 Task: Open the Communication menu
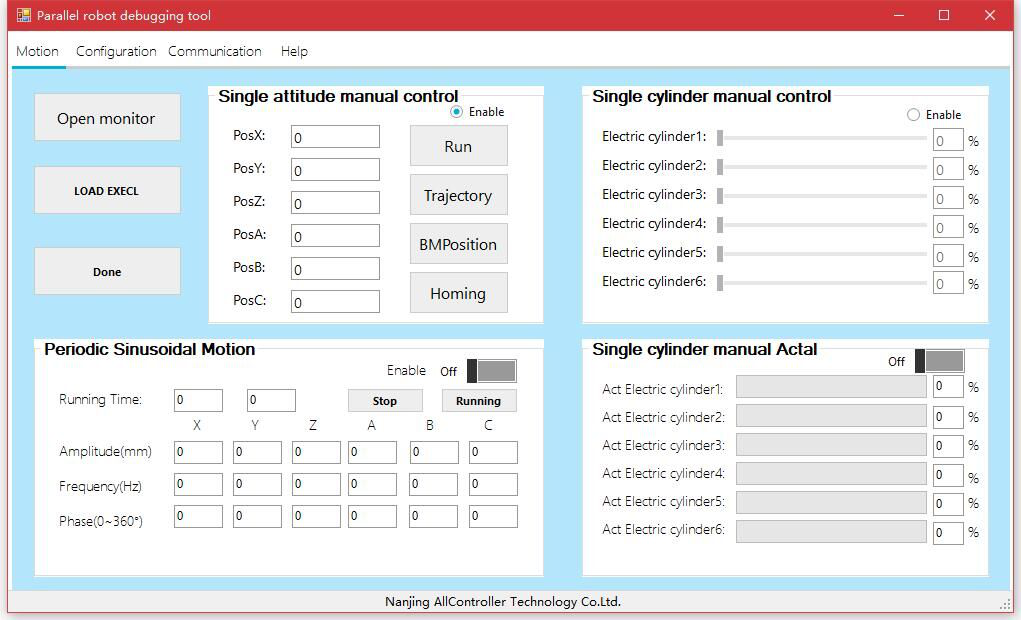(215, 51)
